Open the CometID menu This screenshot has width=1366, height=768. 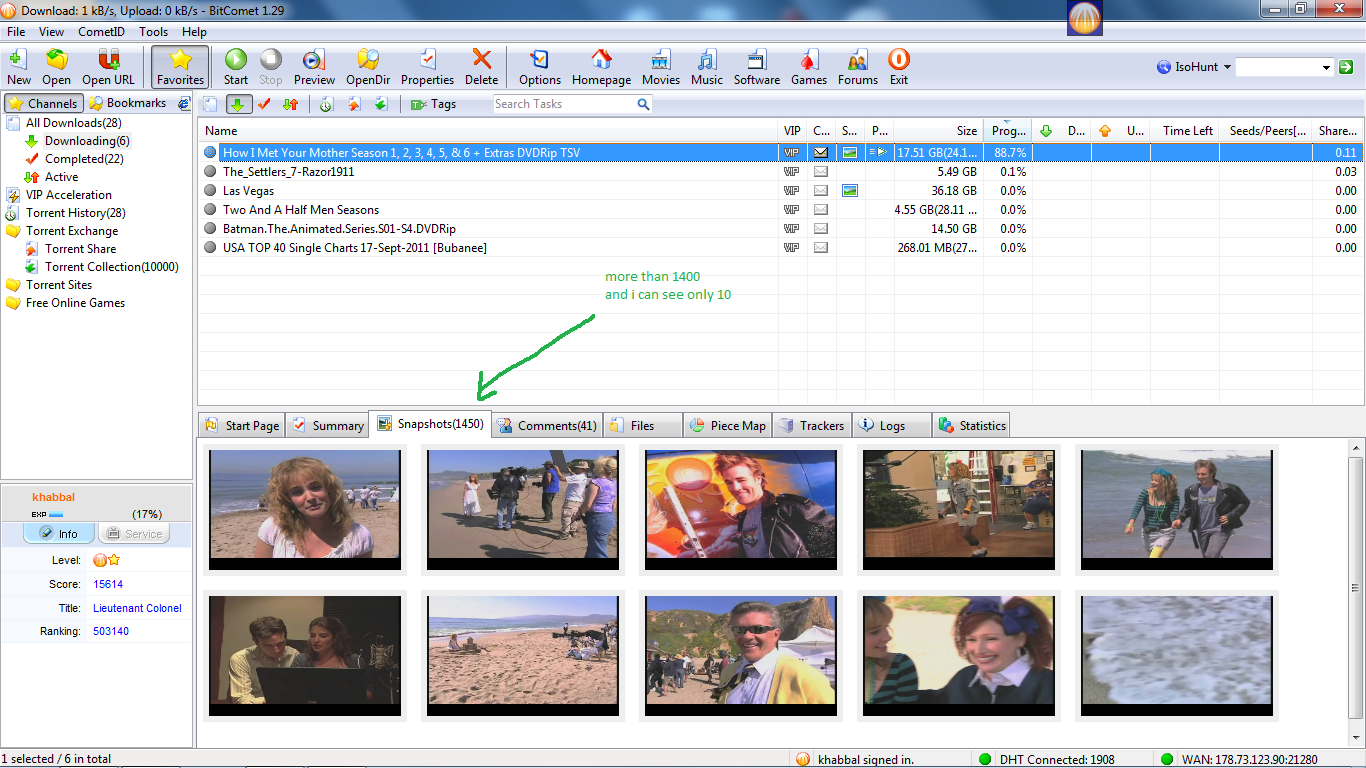[x=101, y=32]
